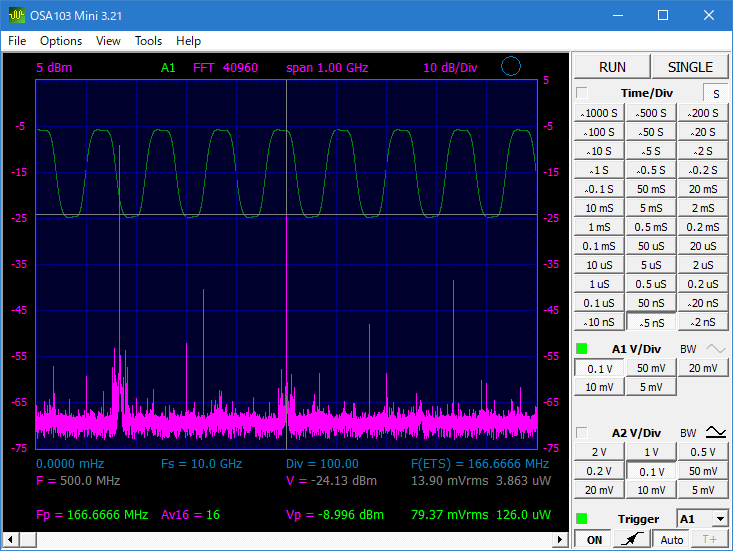Screen dimensions: 733x551
Task: Click the FFT 40960 label
Action: pos(225,68)
